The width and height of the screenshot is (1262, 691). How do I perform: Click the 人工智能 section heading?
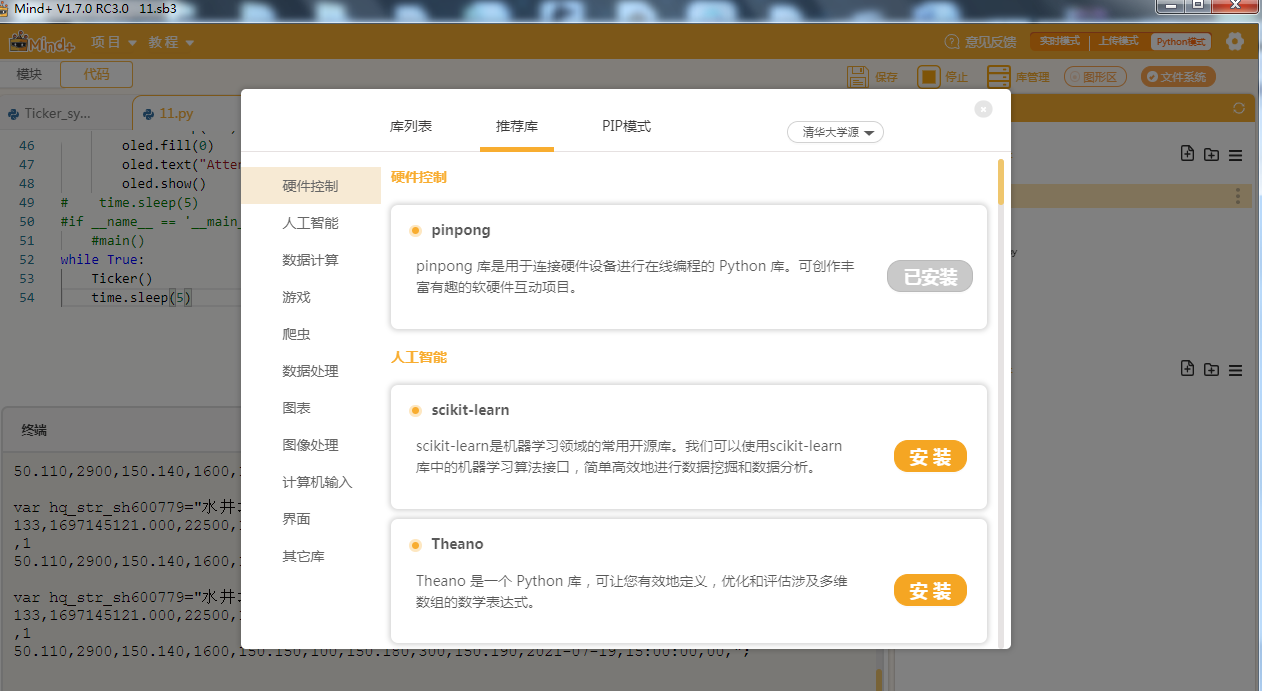(418, 357)
